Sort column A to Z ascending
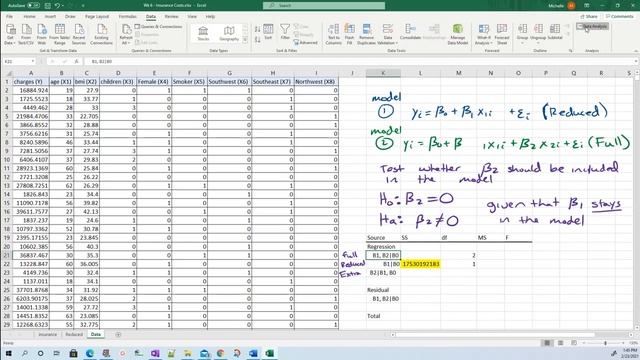The height and width of the screenshot is (360, 640). pos(258,29)
